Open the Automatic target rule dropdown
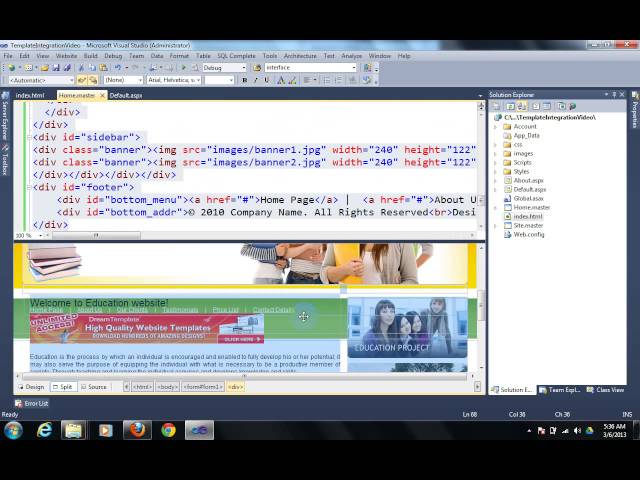 coord(41,80)
